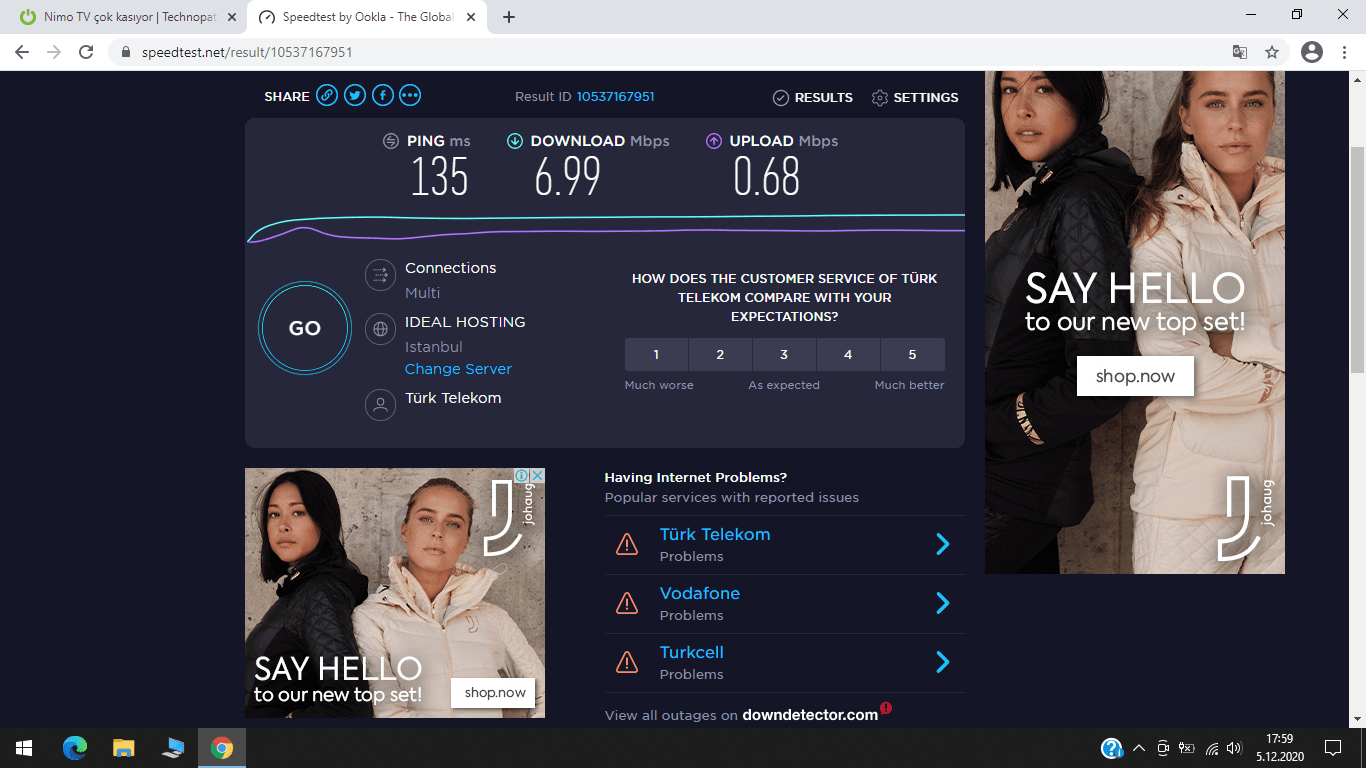Rate customer service 4

[848, 355]
